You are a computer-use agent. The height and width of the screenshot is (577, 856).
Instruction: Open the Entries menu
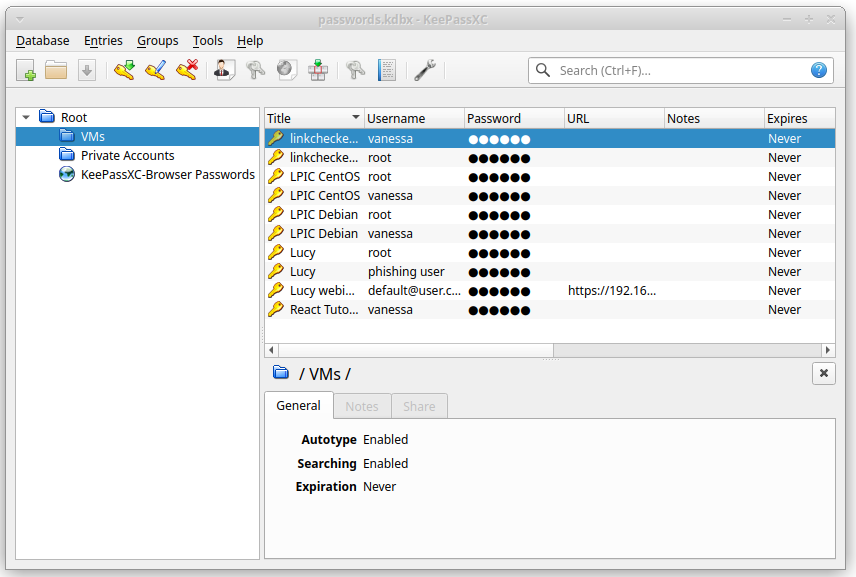point(103,41)
